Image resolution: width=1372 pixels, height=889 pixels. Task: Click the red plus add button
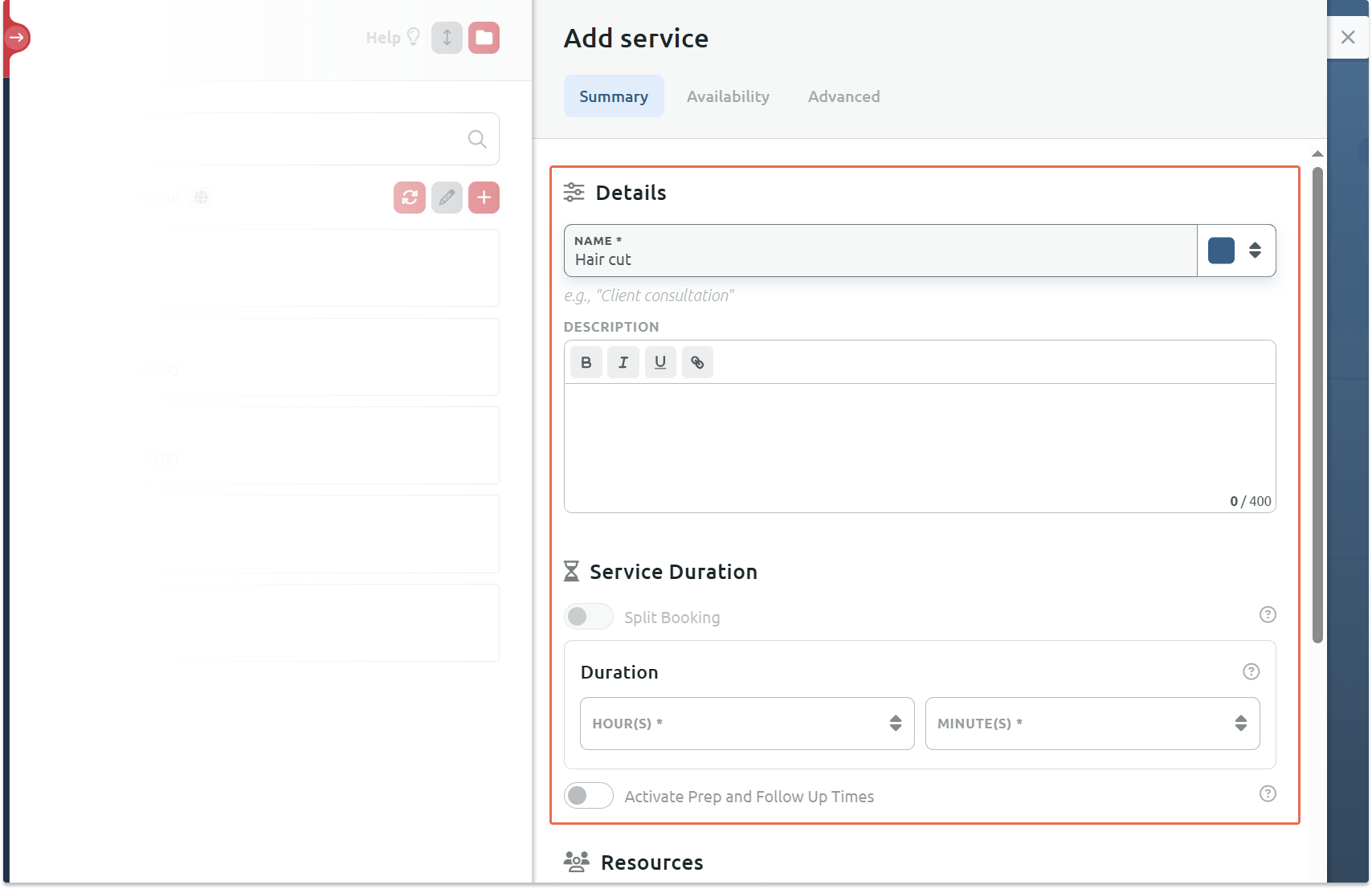[484, 198]
